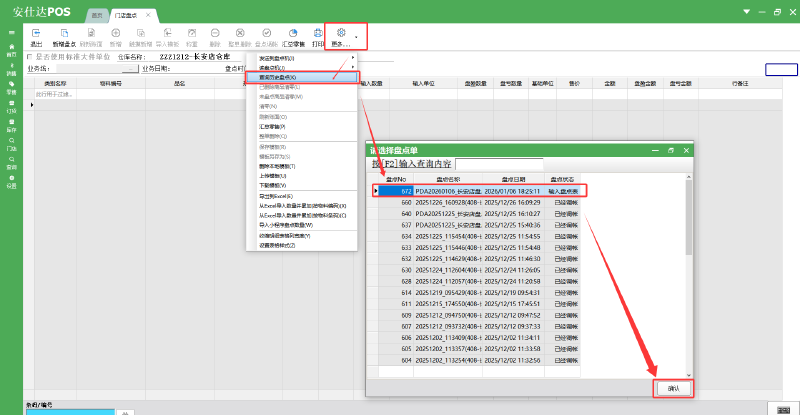Expand 发送到盘点机 submenu arrow
The image size is (800, 415).
coord(353,58)
